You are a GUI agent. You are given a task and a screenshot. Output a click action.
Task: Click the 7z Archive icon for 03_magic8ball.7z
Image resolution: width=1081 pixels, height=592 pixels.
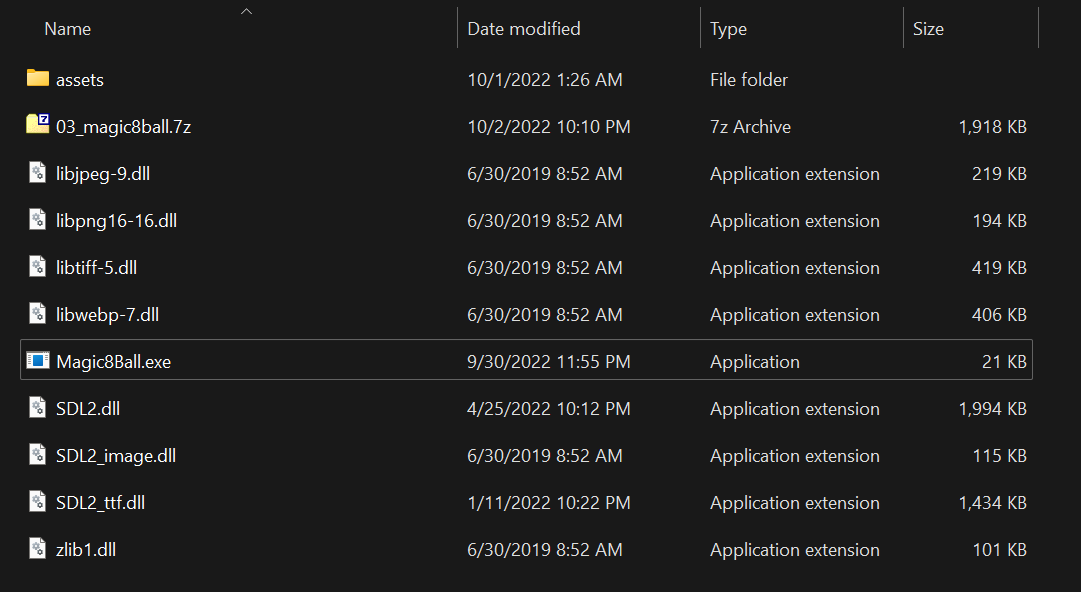37,126
